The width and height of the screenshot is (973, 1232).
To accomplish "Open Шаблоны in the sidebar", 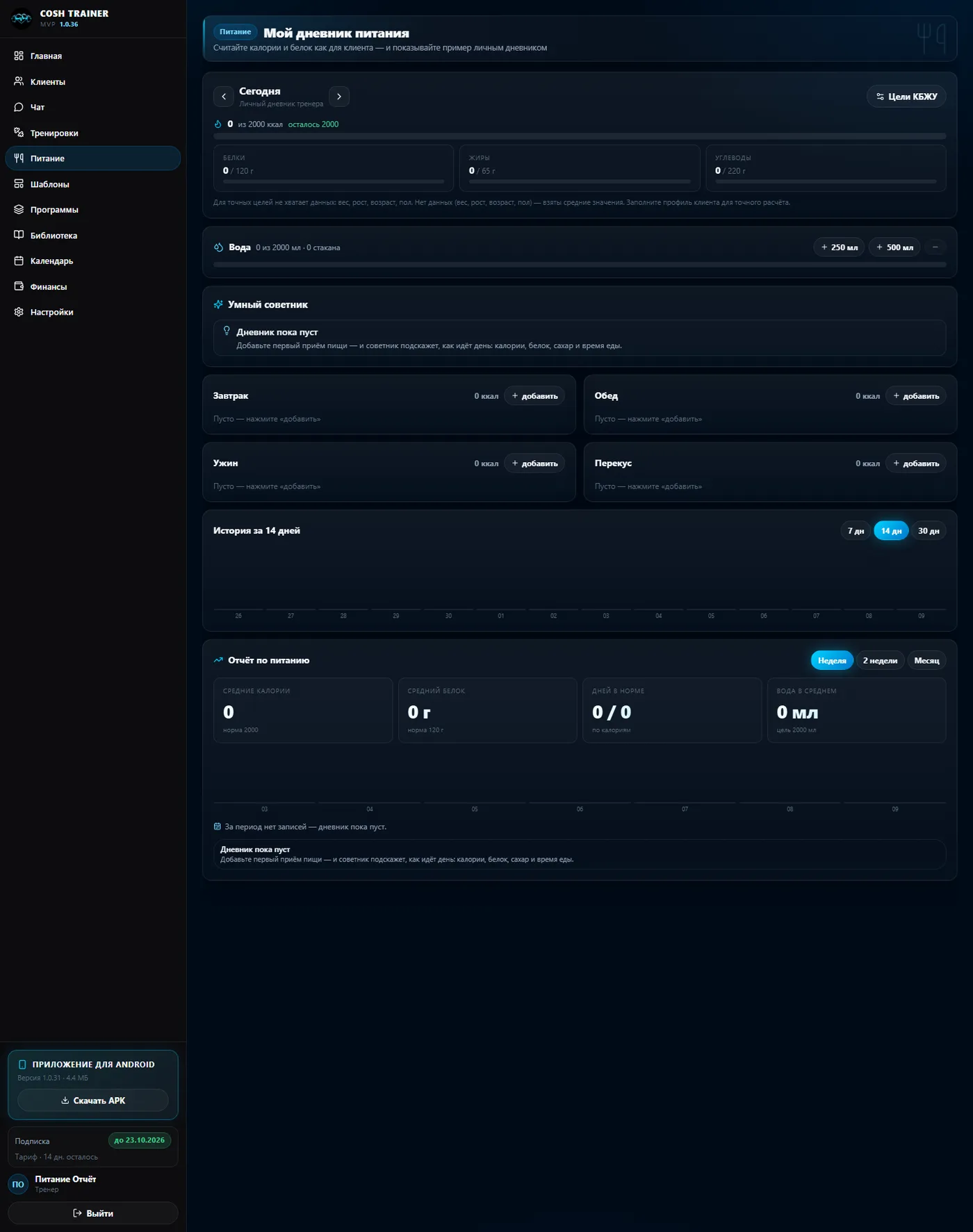I will coord(93,184).
